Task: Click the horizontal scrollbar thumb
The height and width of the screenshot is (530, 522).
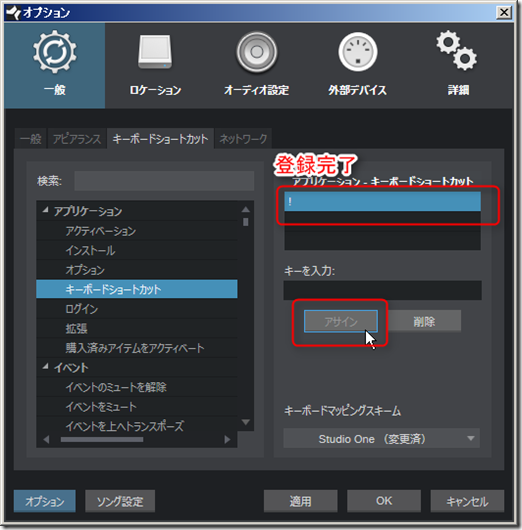Action: pyautogui.click(x=102, y=439)
